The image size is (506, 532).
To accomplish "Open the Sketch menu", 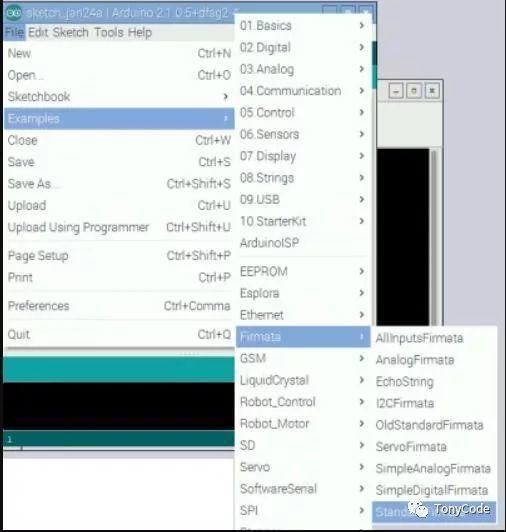I will point(71,33).
